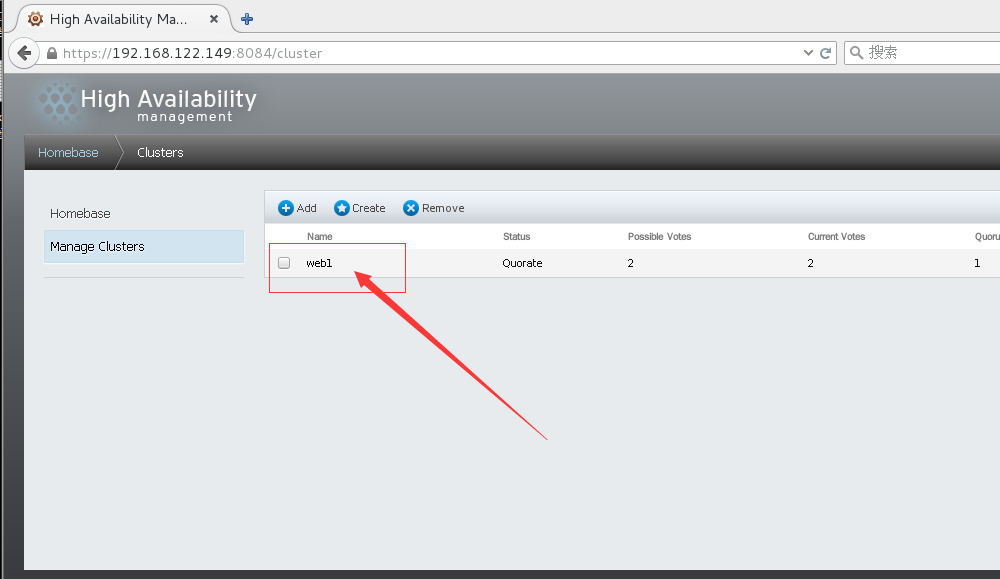1000x579 pixels.
Task: Open the web1 cluster name link
Action: point(319,263)
